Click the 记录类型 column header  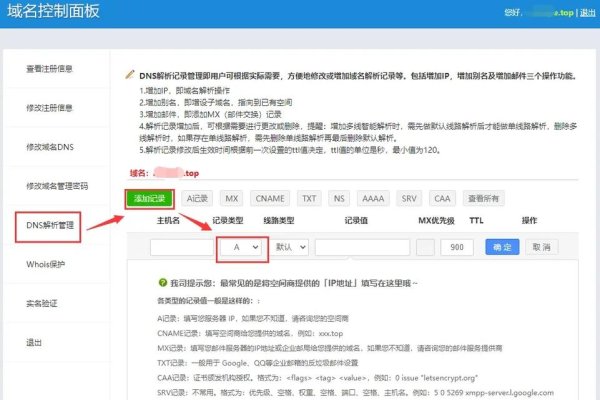coord(228,220)
